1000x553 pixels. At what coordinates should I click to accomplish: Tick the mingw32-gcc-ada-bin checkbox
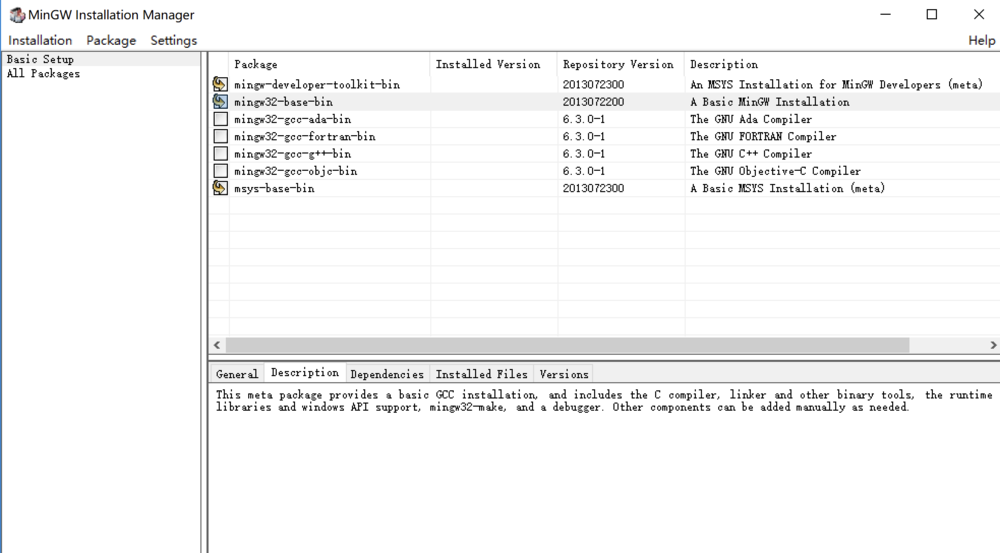pos(221,119)
